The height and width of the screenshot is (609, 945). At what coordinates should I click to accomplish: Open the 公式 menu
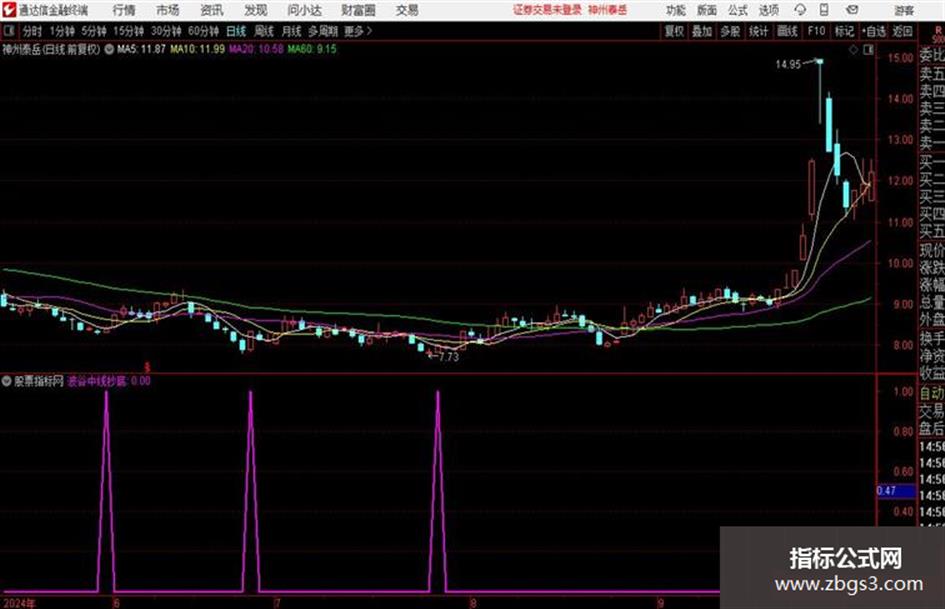pos(737,10)
